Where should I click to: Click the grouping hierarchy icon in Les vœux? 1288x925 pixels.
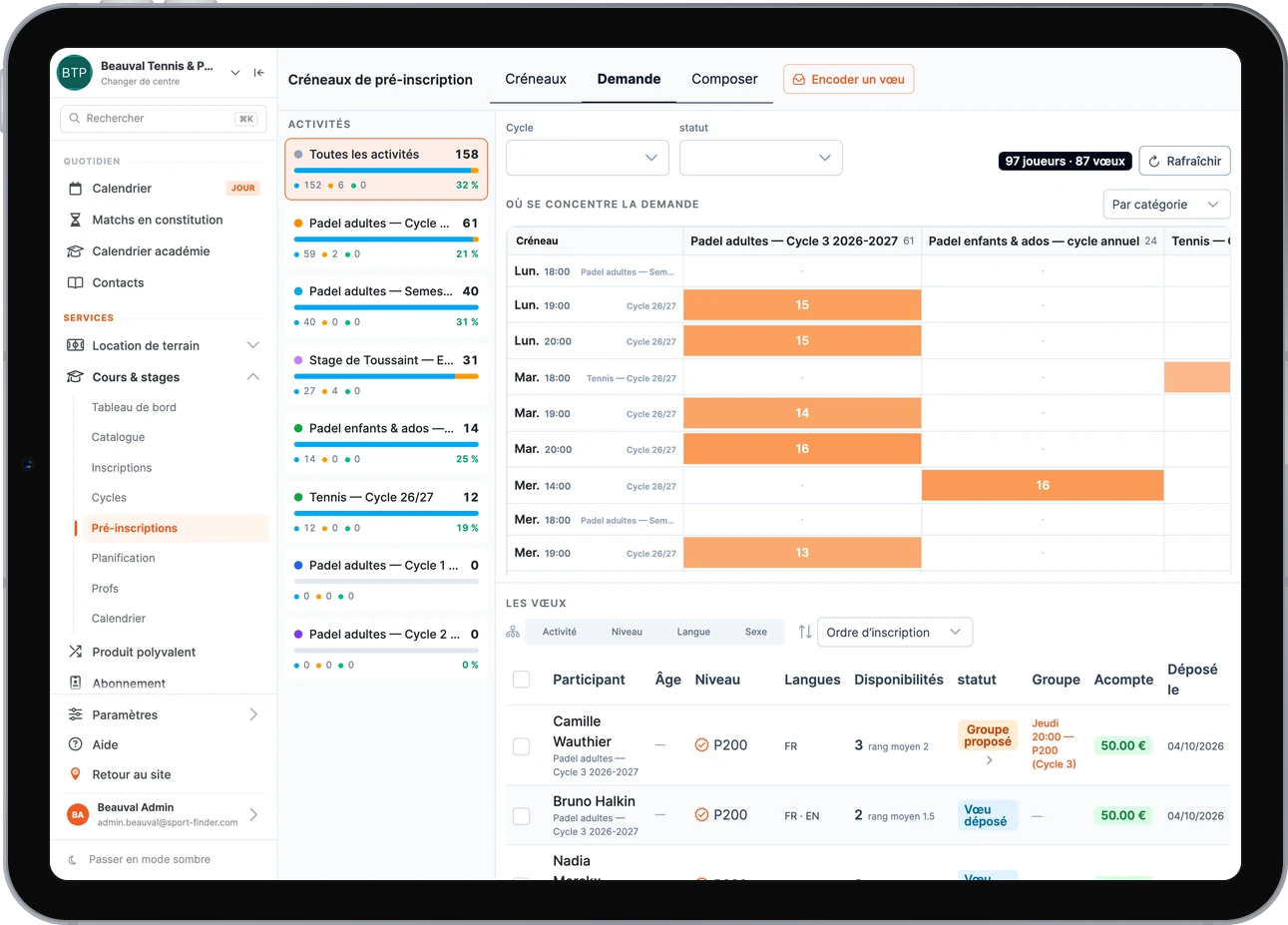pos(513,632)
